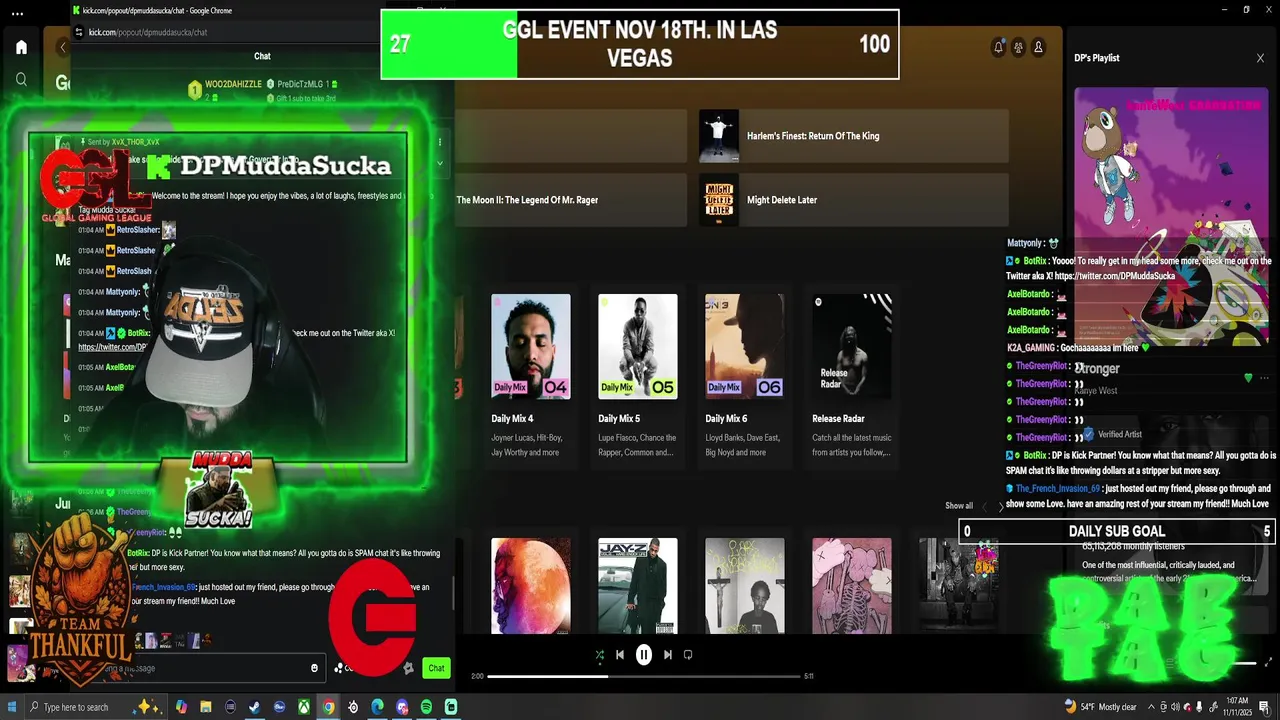Seek on the song progress bar

tap(644, 676)
